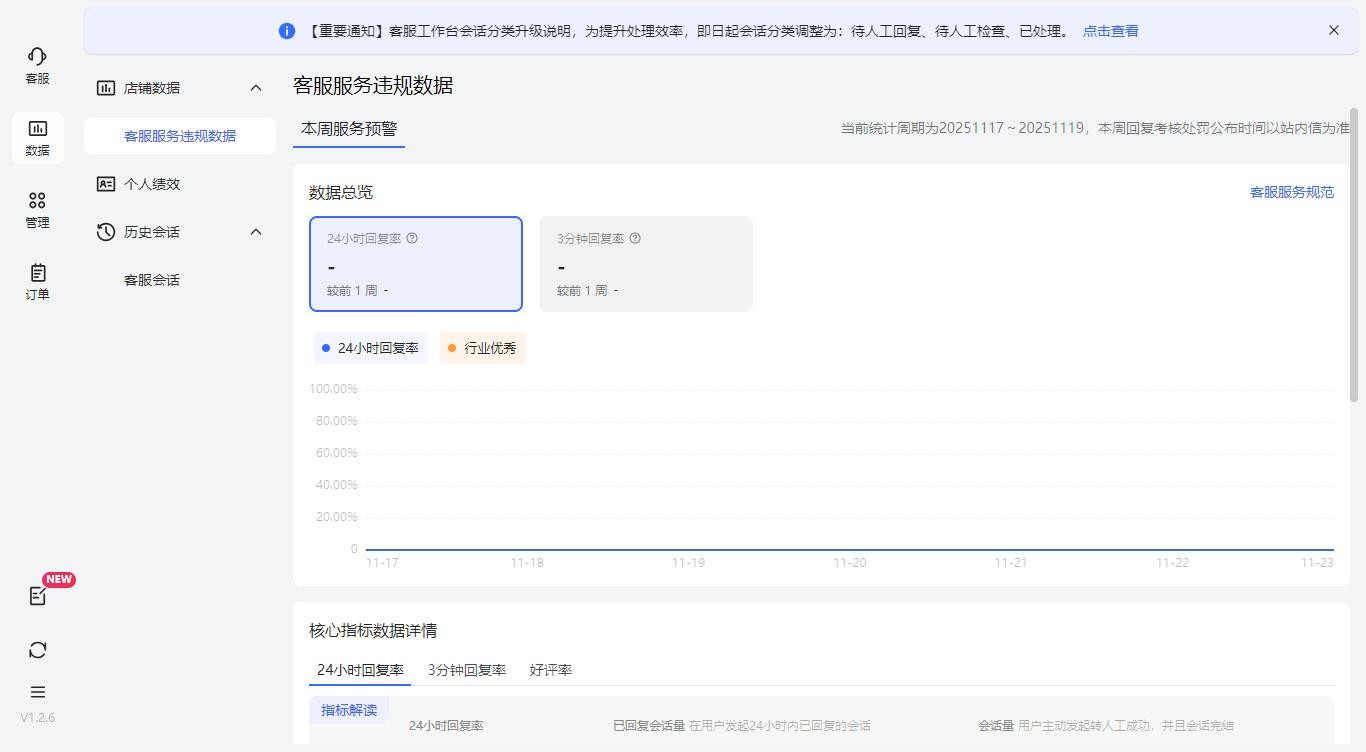Click the 已回复会话量 metric description
Viewport: 1366px width, 752px height.
point(742,726)
